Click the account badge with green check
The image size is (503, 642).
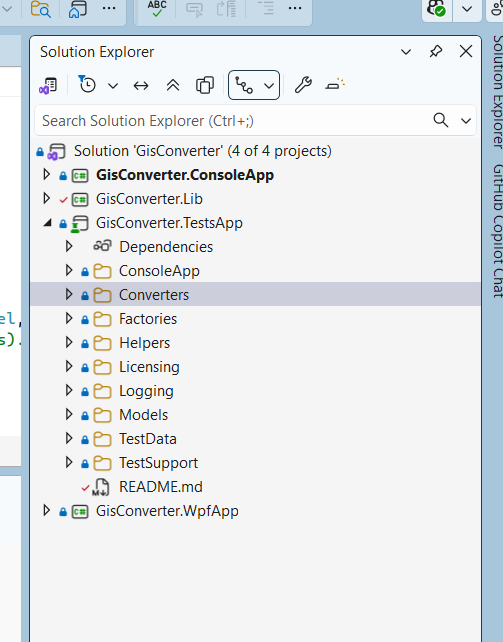coord(436,8)
